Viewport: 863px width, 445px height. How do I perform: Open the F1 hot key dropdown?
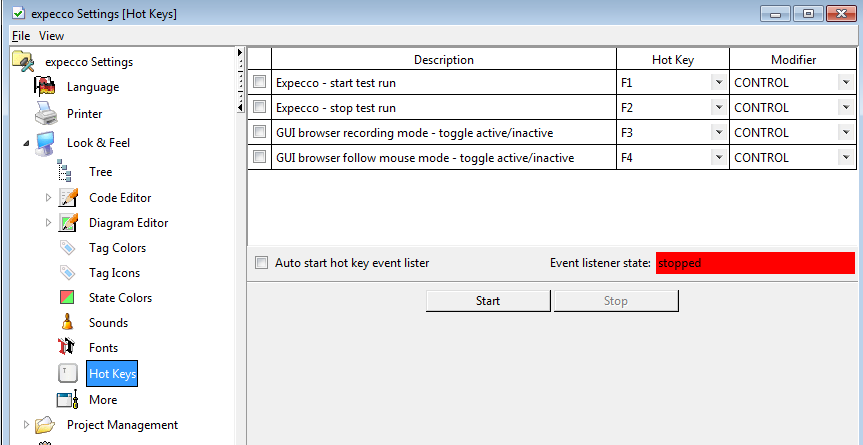718,83
